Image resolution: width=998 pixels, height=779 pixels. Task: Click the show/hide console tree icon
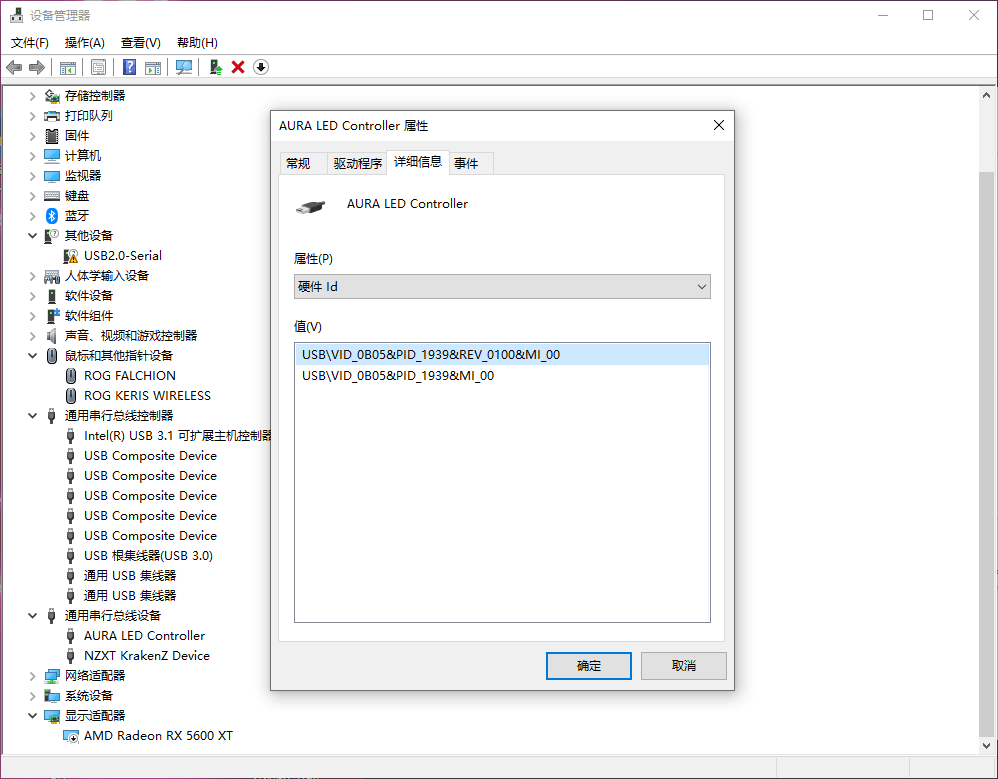(x=68, y=67)
